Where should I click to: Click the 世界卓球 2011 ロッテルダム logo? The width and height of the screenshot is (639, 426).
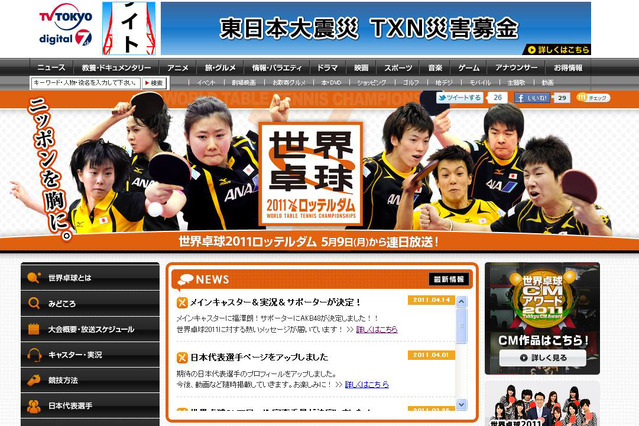coord(311,174)
